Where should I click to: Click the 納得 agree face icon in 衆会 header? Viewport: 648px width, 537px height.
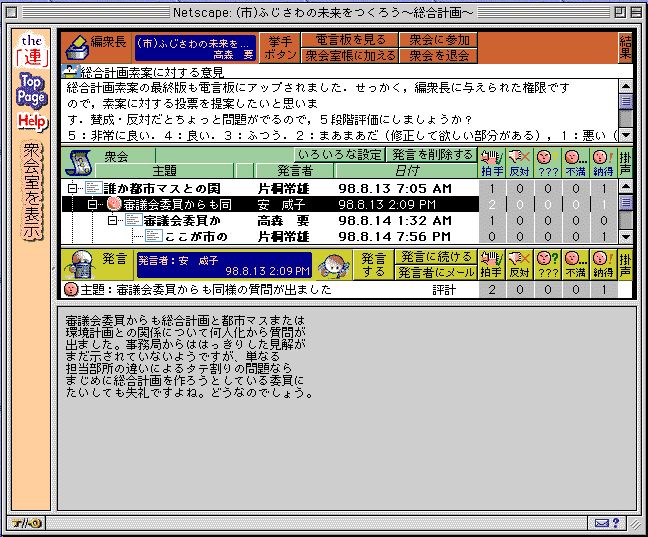pyautogui.click(x=599, y=161)
